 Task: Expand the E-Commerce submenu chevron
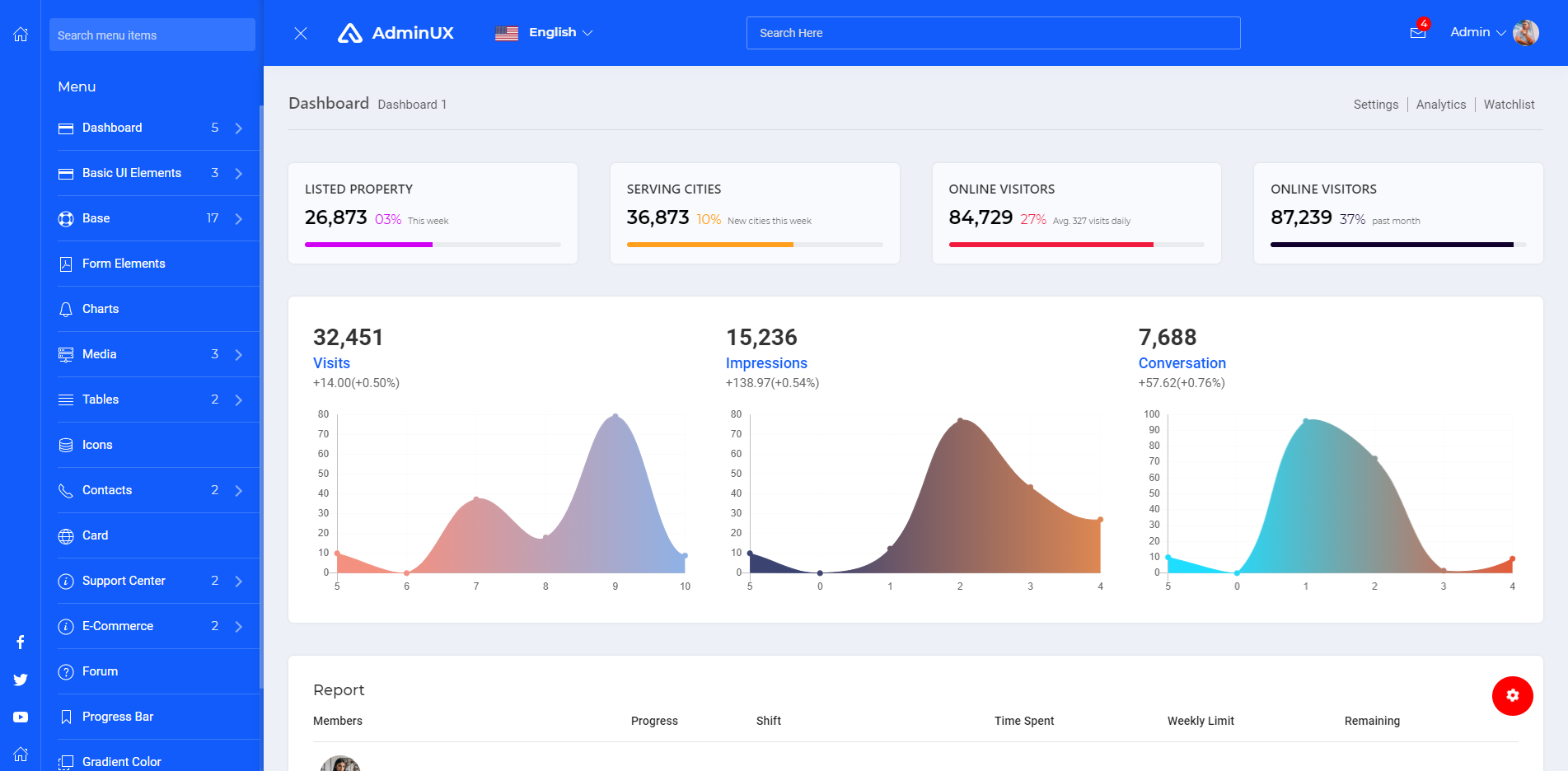click(239, 627)
